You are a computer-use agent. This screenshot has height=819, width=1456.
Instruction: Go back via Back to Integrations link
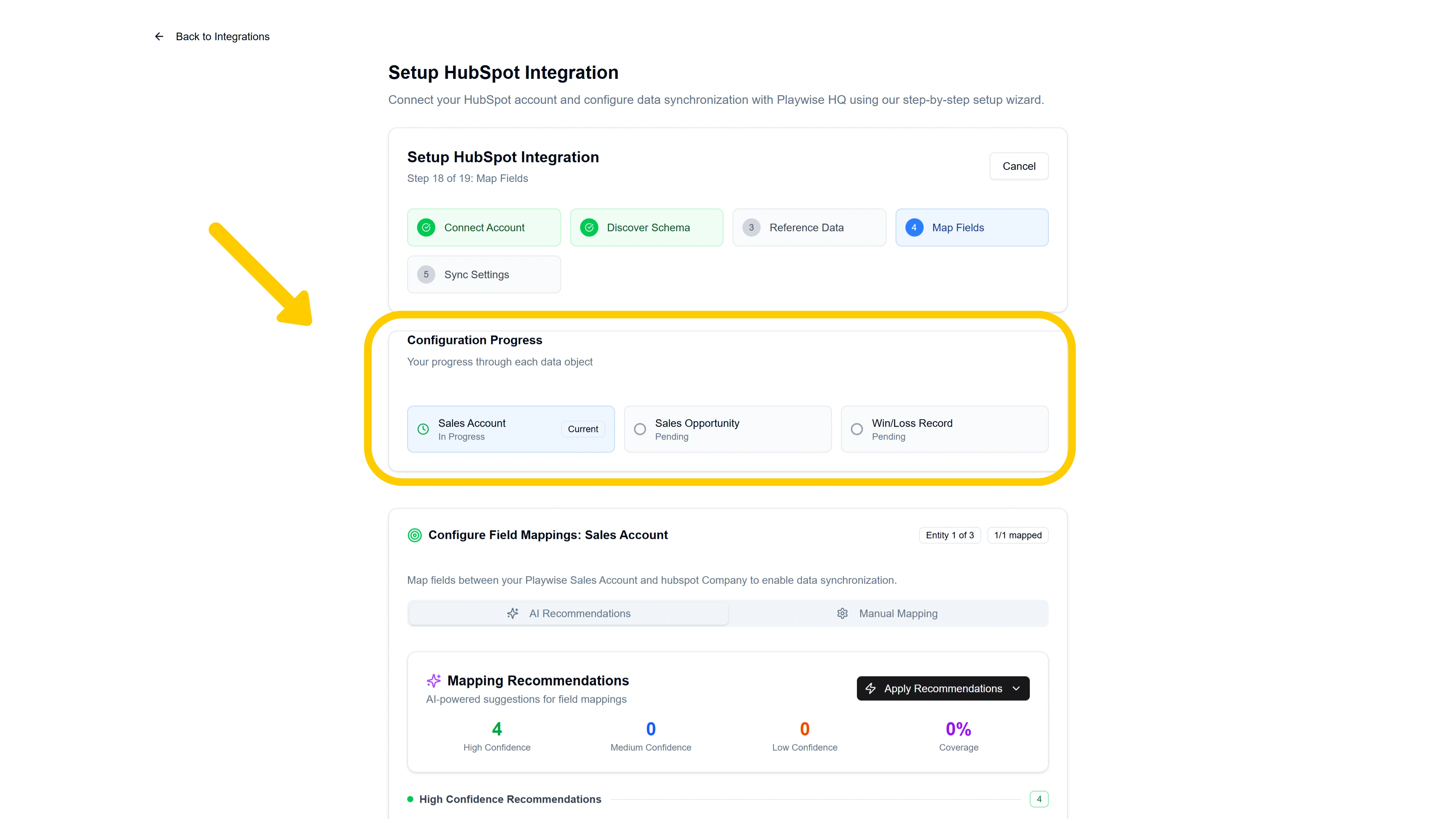point(222,37)
